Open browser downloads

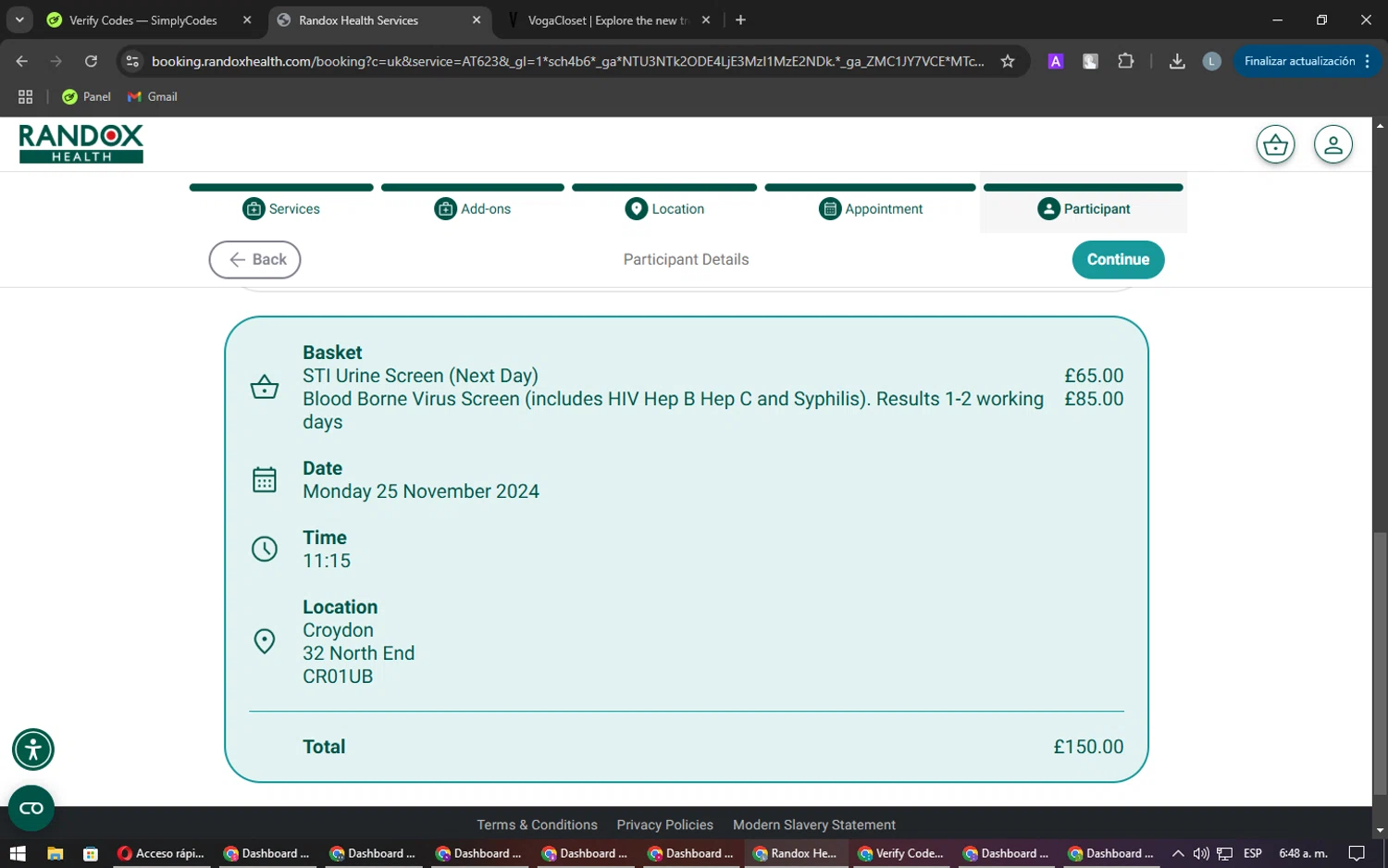[1177, 61]
